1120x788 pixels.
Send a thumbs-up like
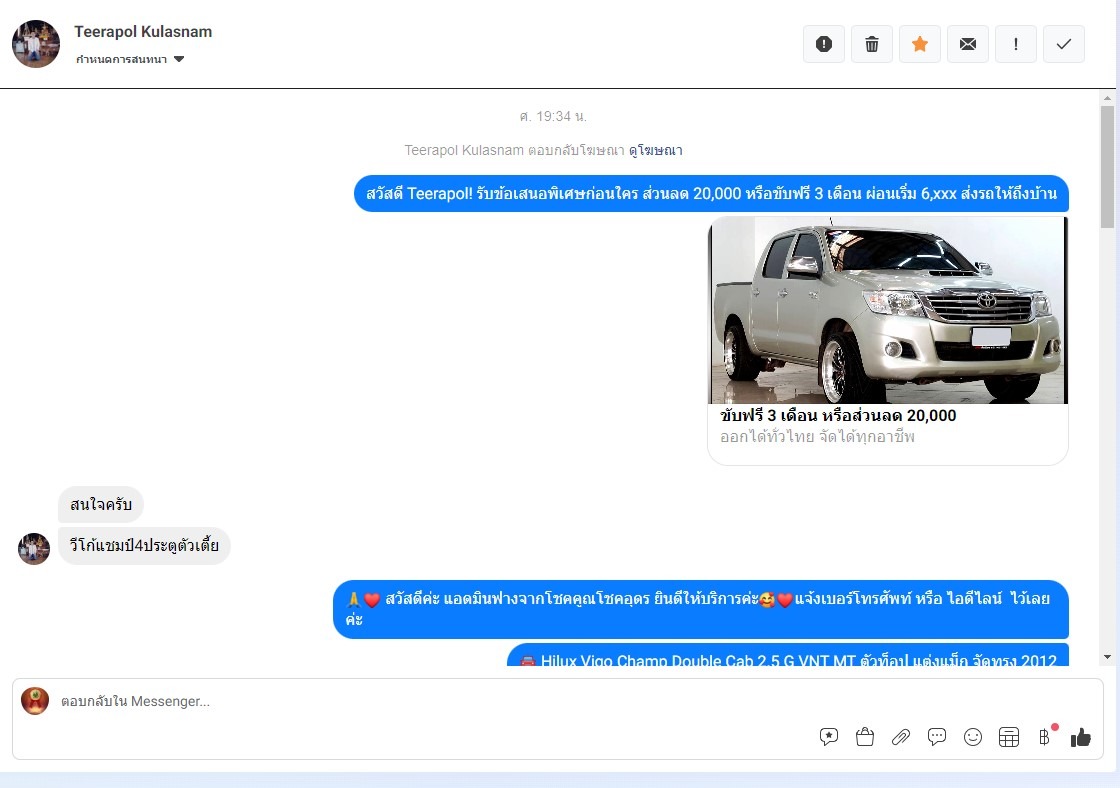[1081, 737]
